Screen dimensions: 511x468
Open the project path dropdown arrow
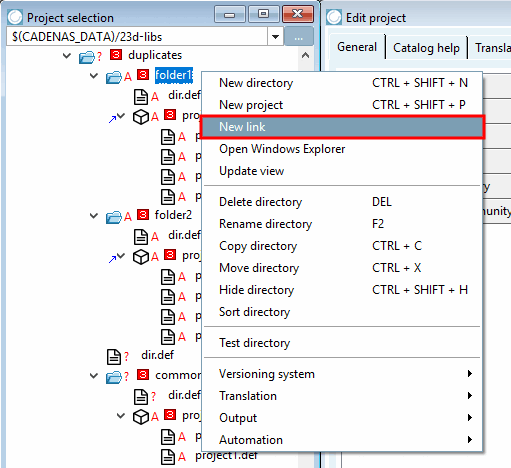[275, 36]
